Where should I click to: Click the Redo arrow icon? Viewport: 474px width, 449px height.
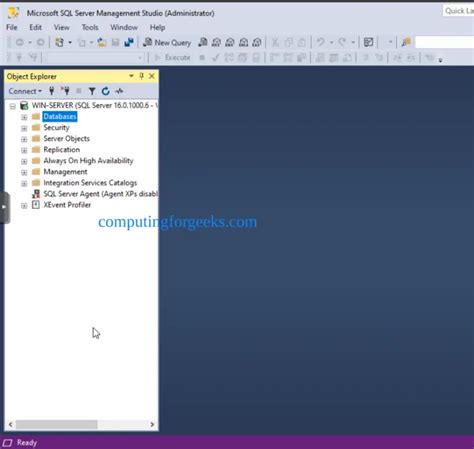pyautogui.click(x=342, y=42)
